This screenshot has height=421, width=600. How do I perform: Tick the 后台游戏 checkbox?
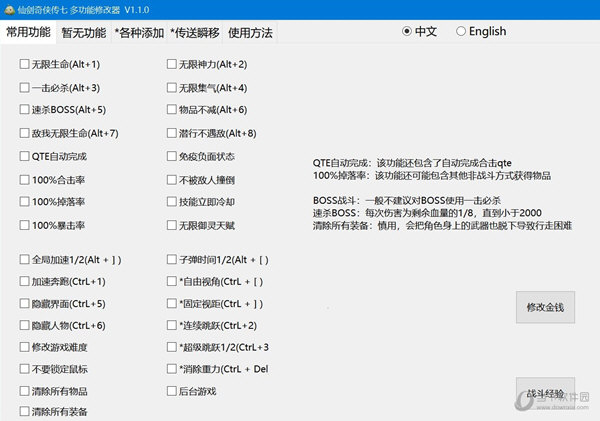click(171, 391)
